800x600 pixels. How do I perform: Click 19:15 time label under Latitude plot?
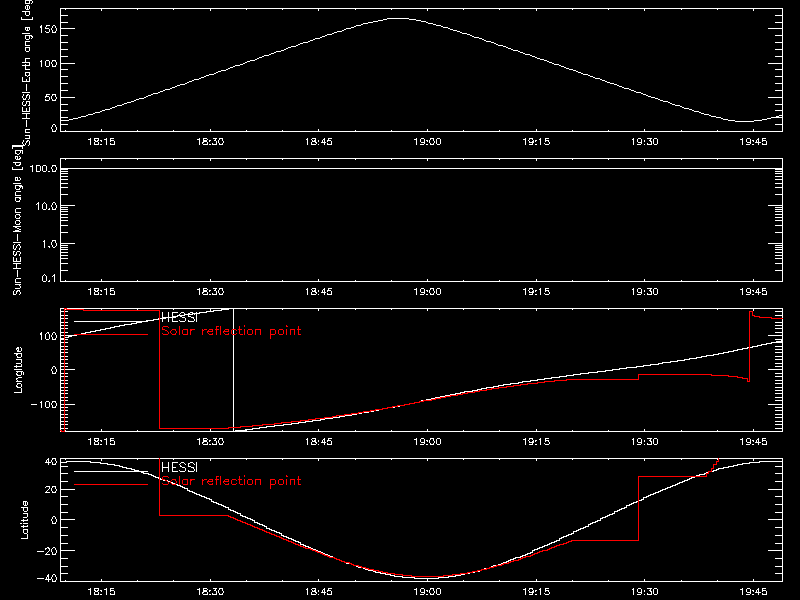536,592
